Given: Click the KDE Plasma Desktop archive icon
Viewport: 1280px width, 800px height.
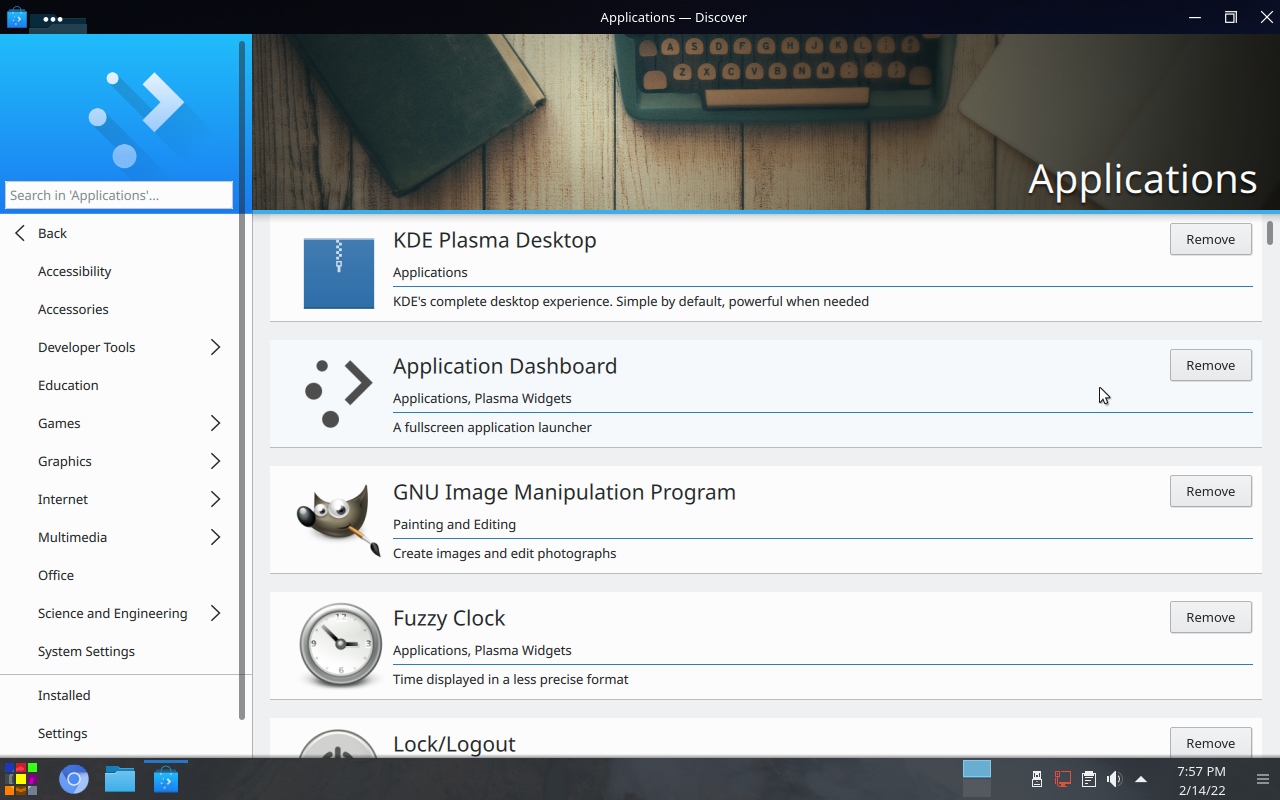Looking at the screenshot, I should [x=339, y=273].
